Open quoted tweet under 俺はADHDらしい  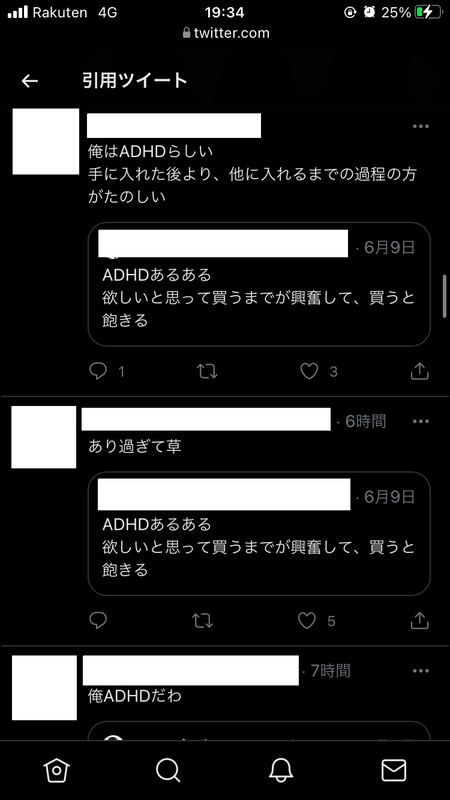pos(259,284)
